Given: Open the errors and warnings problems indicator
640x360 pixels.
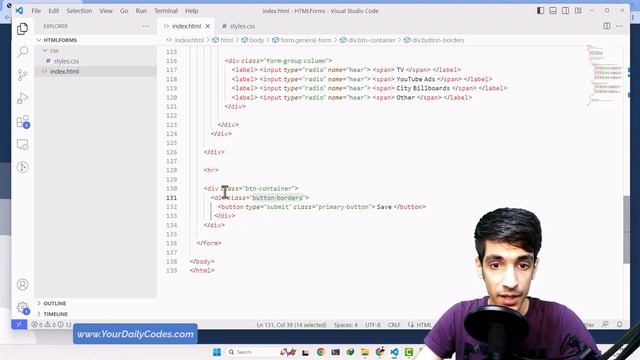Looking at the screenshot, I should pos(51,324).
